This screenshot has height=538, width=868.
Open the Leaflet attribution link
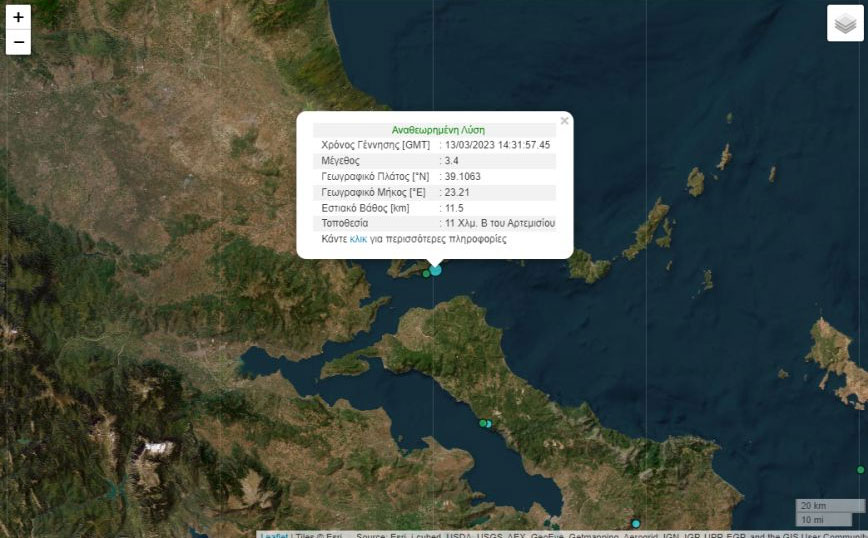[x=275, y=535]
